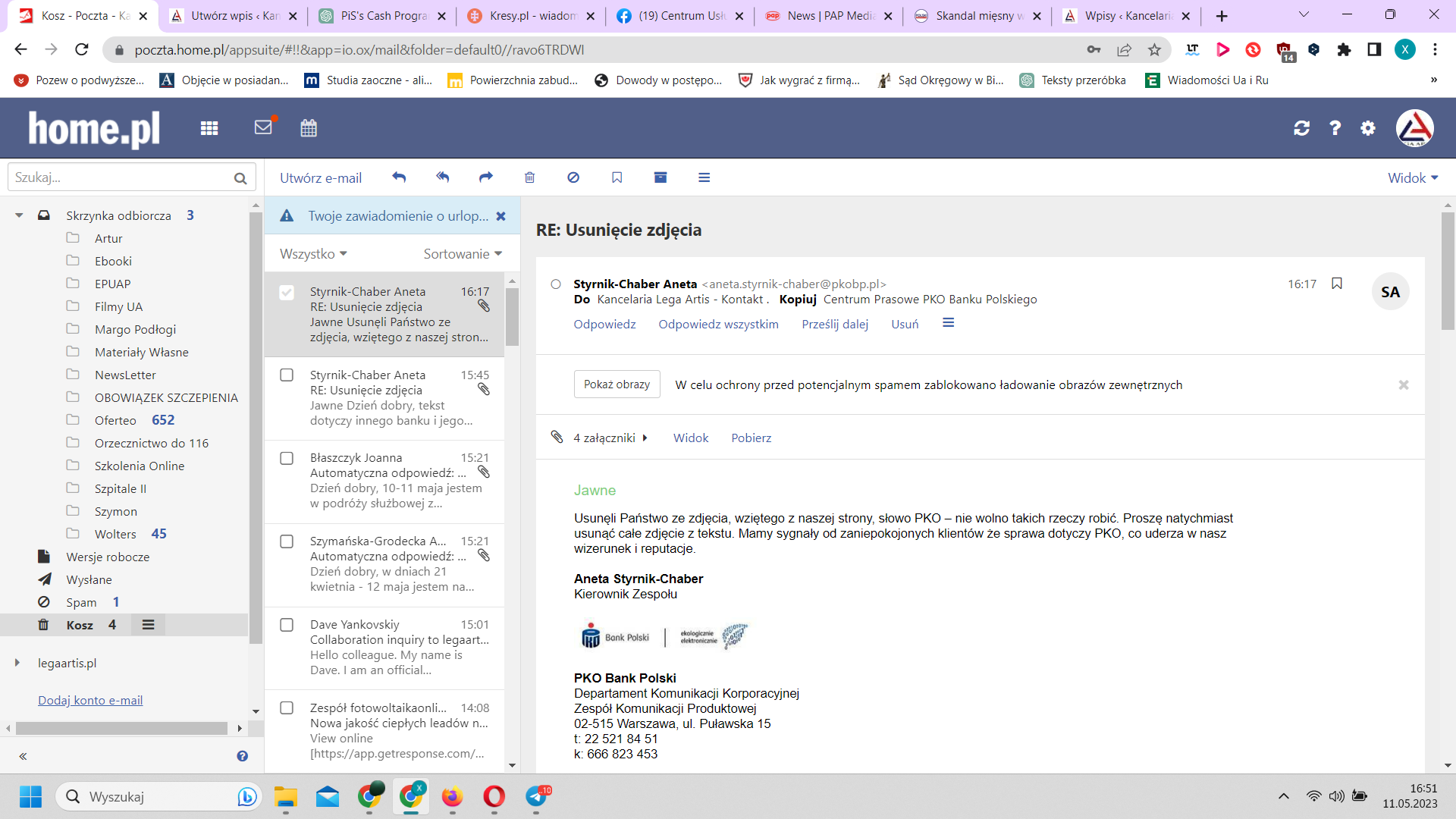Click the Reply arrow icon in toolbar
This screenshot has width=1456, height=819.
coord(399,177)
